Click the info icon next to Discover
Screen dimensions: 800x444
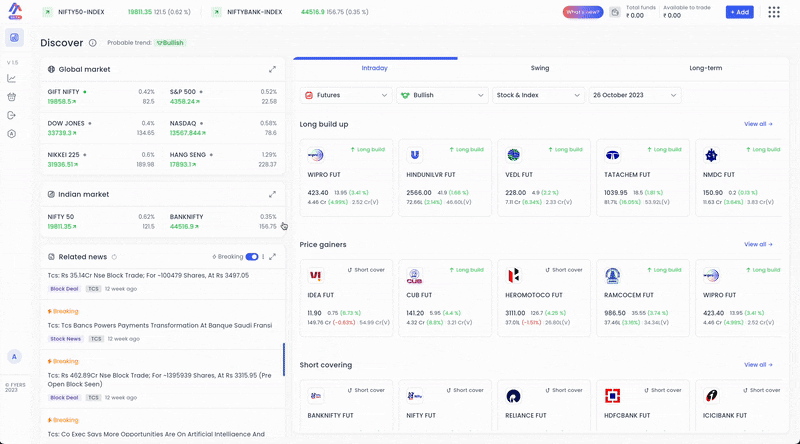pyautogui.click(x=92, y=43)
